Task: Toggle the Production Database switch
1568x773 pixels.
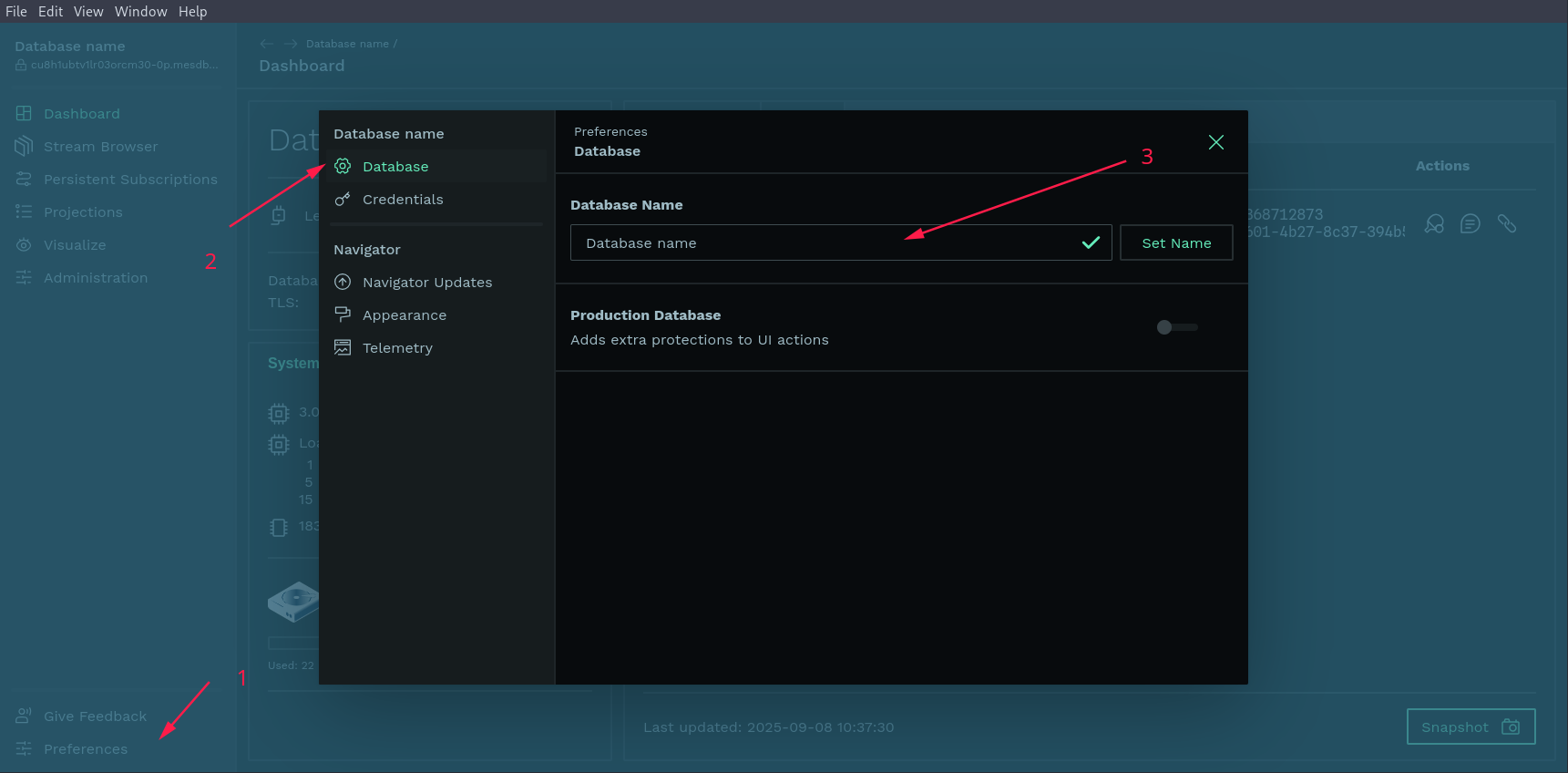Action: tap(1176, 327)
